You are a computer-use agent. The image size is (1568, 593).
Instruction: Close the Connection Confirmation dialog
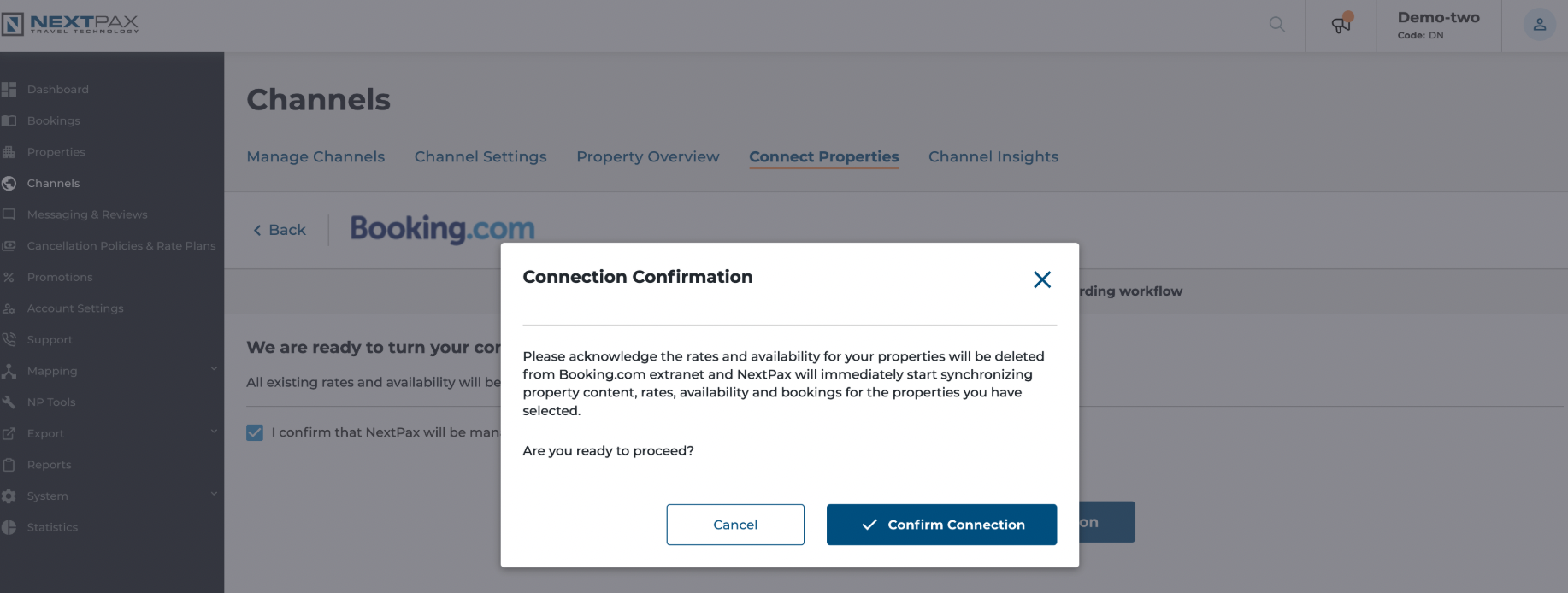(x=1041, y=279)
